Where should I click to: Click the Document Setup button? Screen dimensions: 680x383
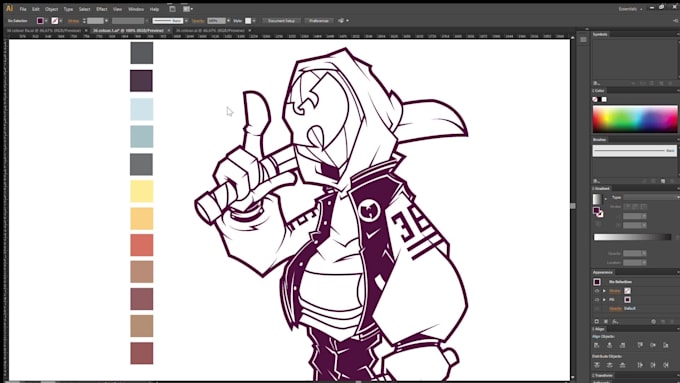281,20
